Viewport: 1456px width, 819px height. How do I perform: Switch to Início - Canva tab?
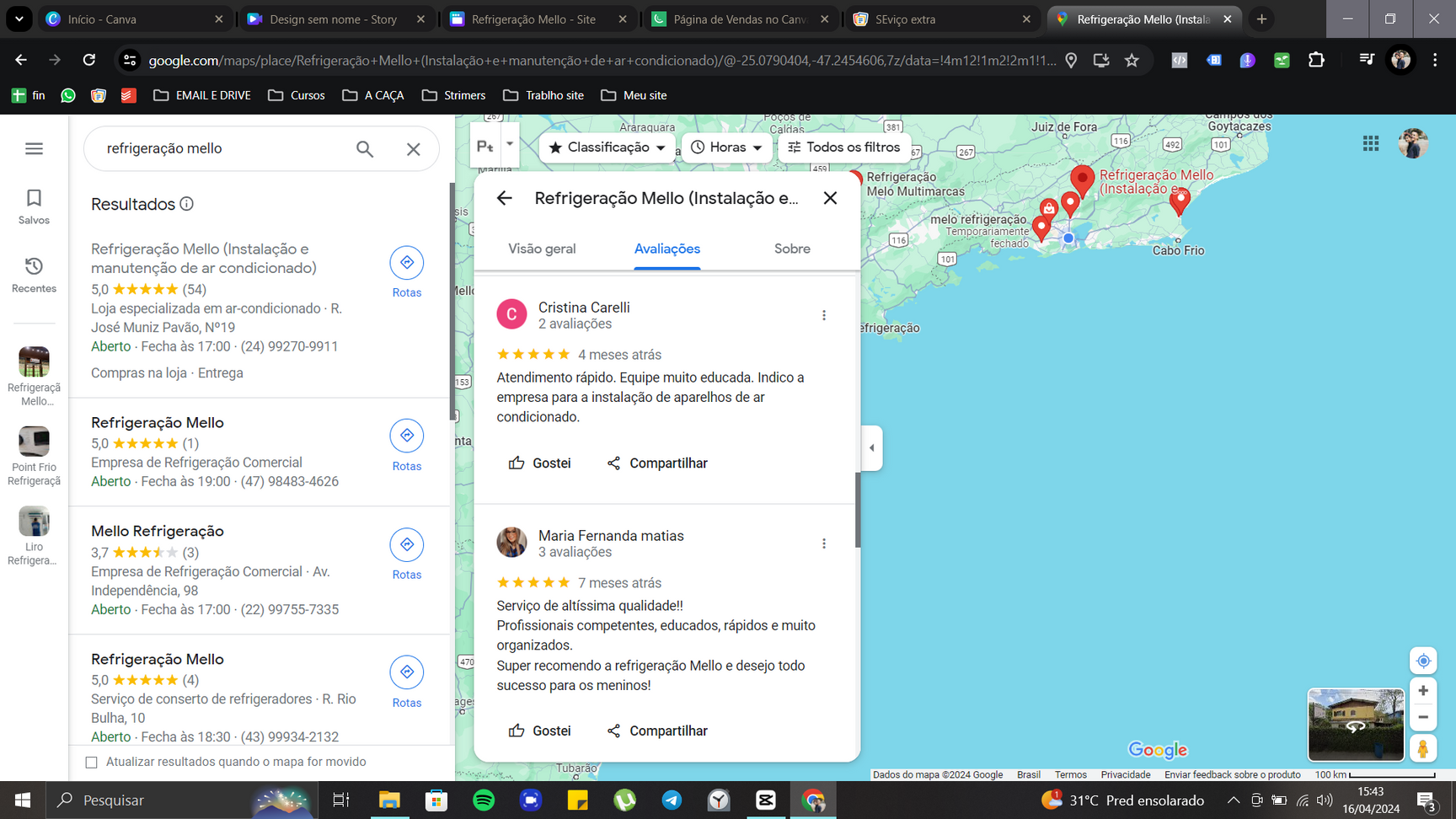point(135,19)
